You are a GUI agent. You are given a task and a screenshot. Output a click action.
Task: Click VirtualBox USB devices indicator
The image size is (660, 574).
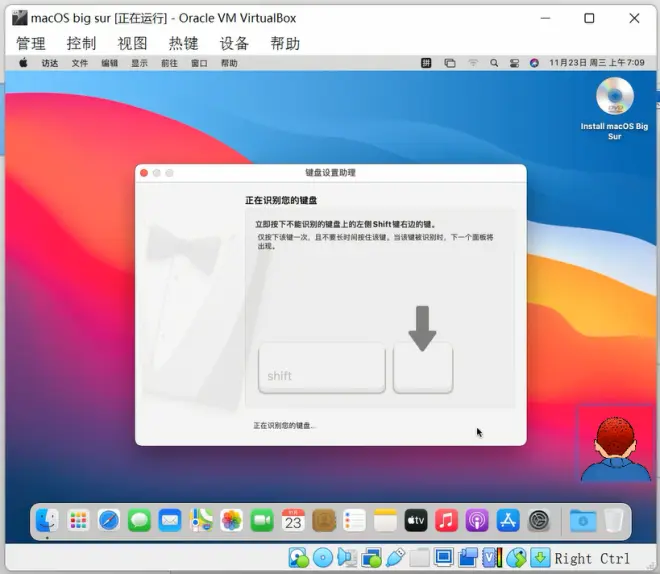coord(395,558)
